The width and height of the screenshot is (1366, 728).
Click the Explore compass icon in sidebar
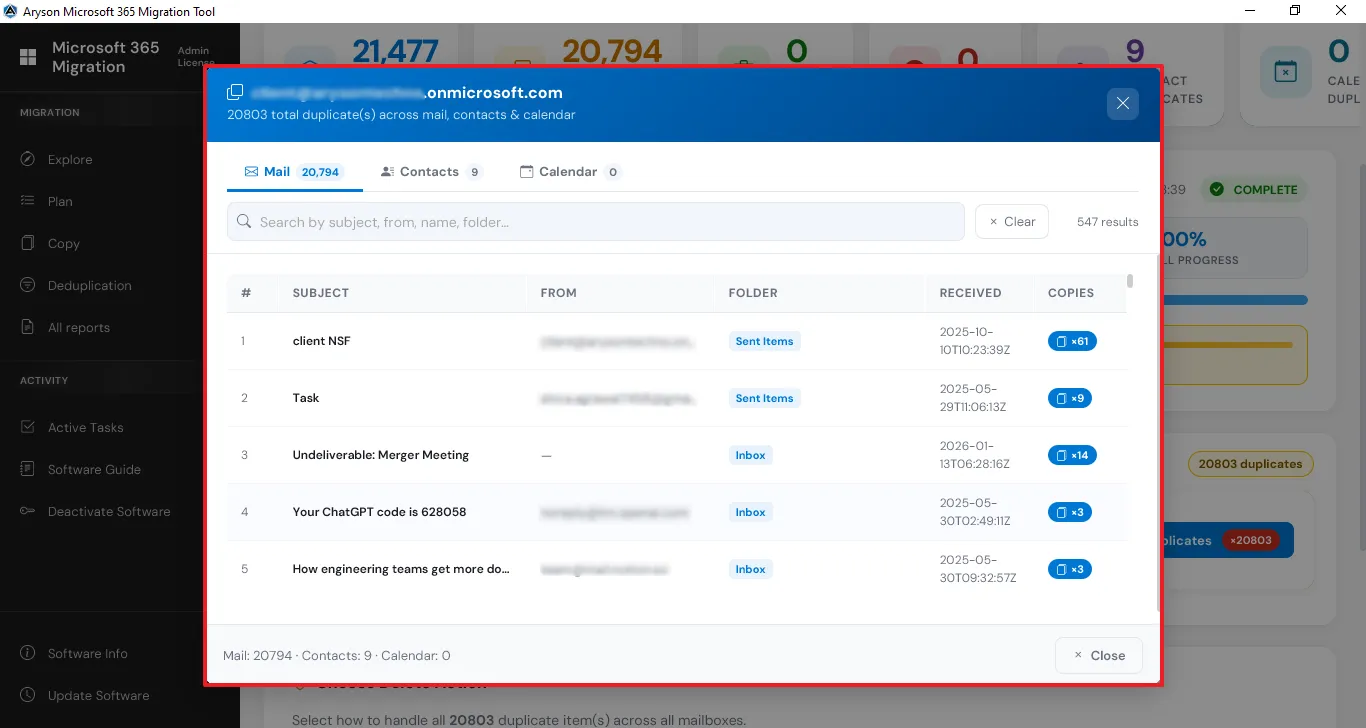(x=28, y=159)
